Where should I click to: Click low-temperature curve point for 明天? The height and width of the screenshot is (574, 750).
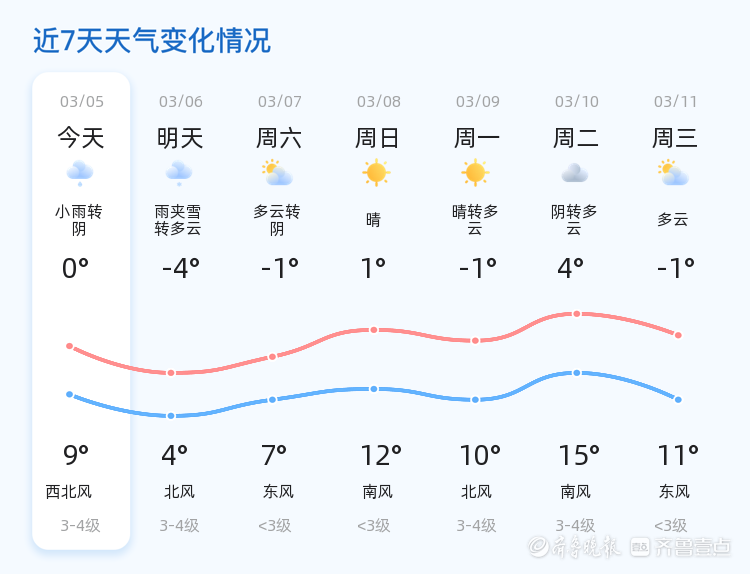click(x=171, y=416)
